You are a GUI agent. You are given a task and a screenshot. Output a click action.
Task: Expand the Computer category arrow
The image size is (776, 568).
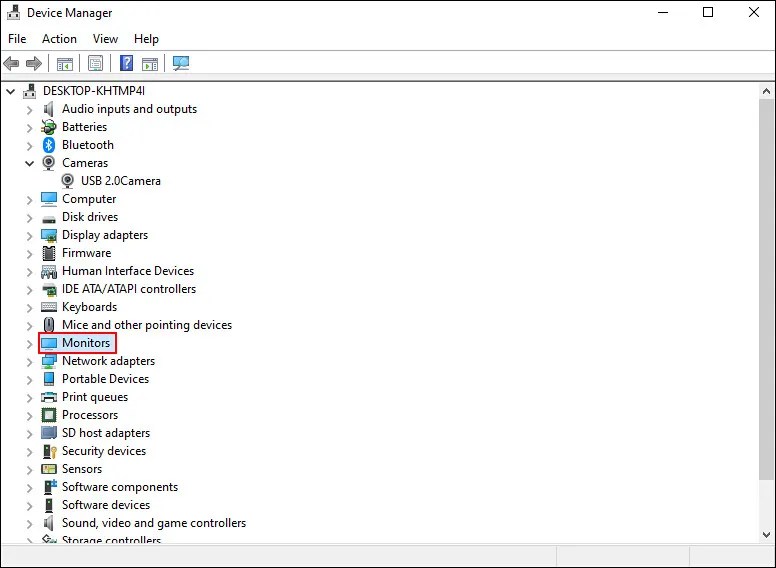tap(29, 199)
